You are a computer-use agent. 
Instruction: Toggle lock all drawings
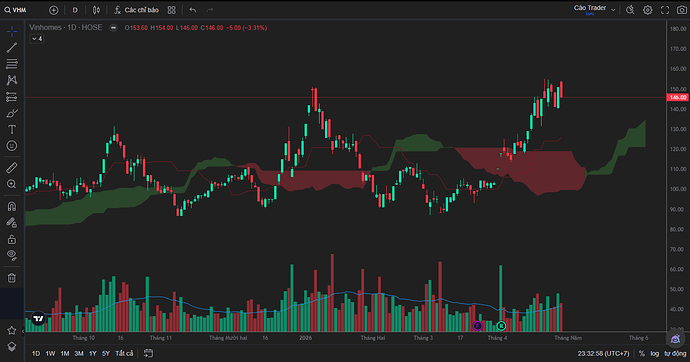[x=12, y=239]
